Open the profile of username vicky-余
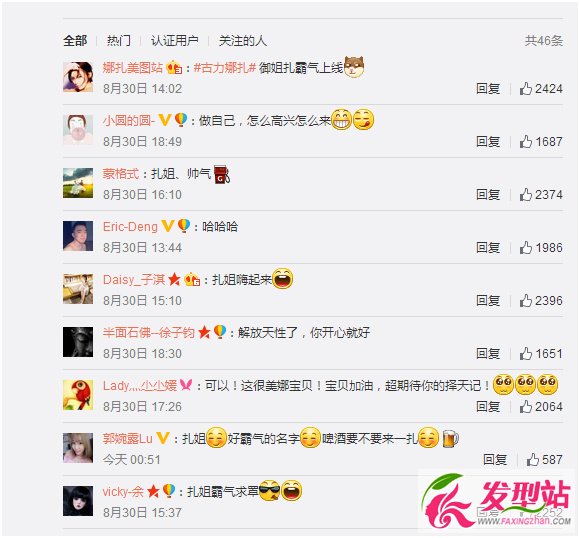The width and height of the screenshot is (580, 538). coord(123,492)
